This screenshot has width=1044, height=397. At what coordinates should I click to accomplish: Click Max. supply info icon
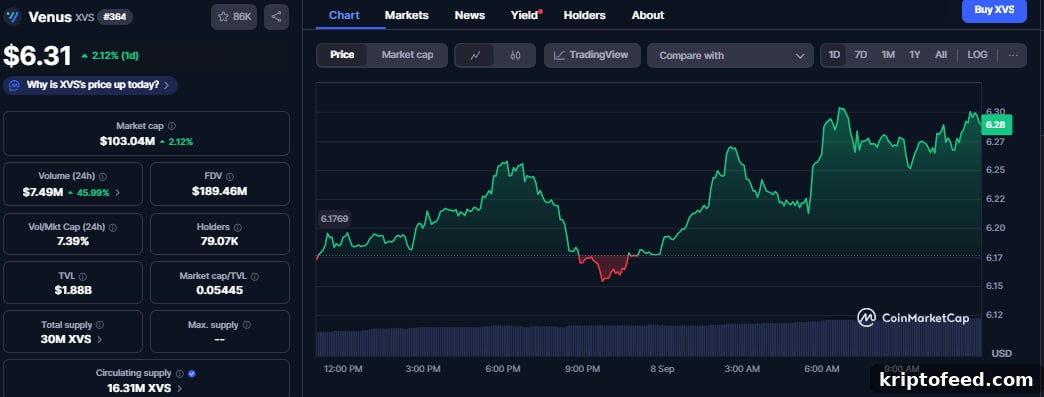pos(247,325)
